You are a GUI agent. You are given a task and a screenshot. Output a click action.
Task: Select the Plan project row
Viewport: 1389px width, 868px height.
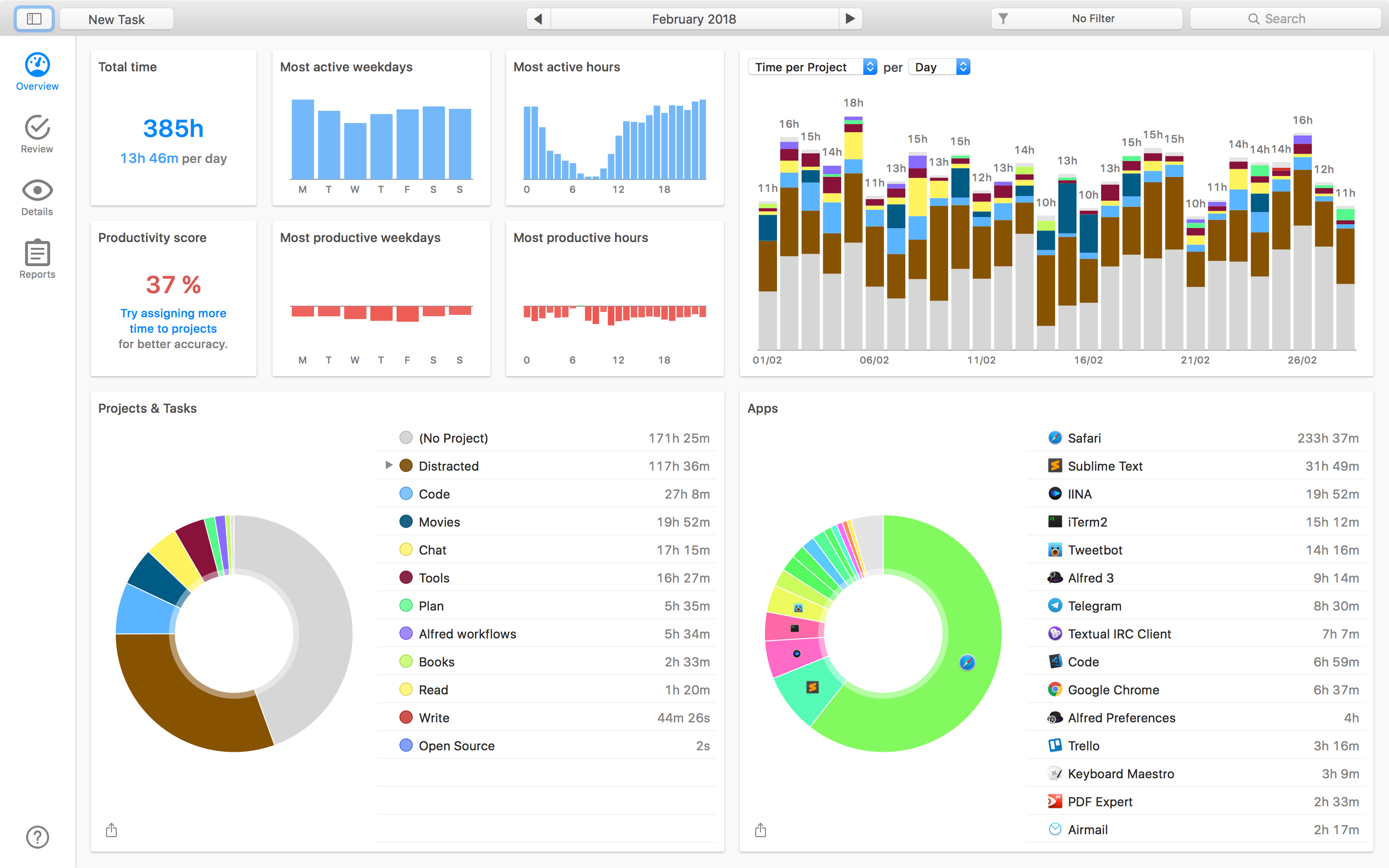click(547, 606)
